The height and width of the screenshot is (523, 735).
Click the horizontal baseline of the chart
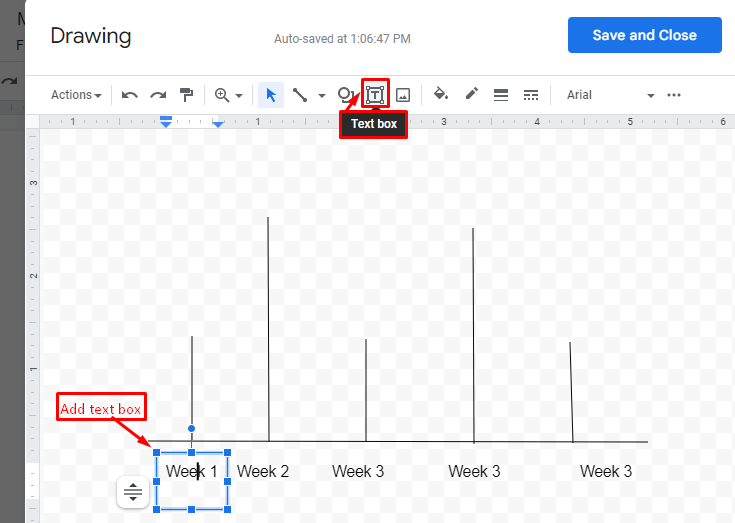coord(398,441)
